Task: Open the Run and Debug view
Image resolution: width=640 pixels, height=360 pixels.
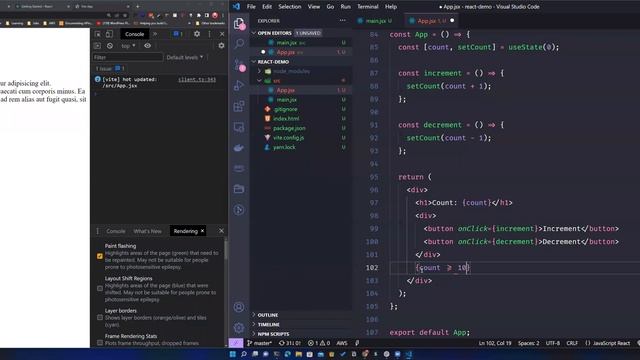Action: [239, 85]
